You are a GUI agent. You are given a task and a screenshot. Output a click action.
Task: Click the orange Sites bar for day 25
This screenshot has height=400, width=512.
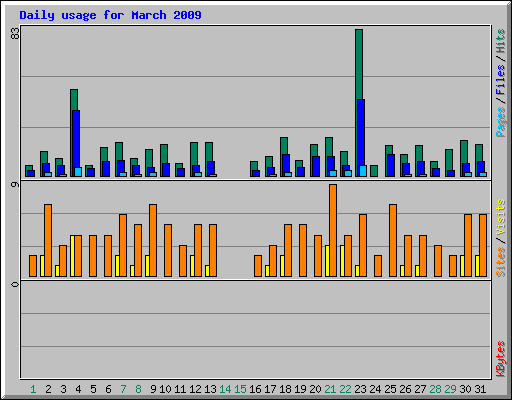point(393,240)
